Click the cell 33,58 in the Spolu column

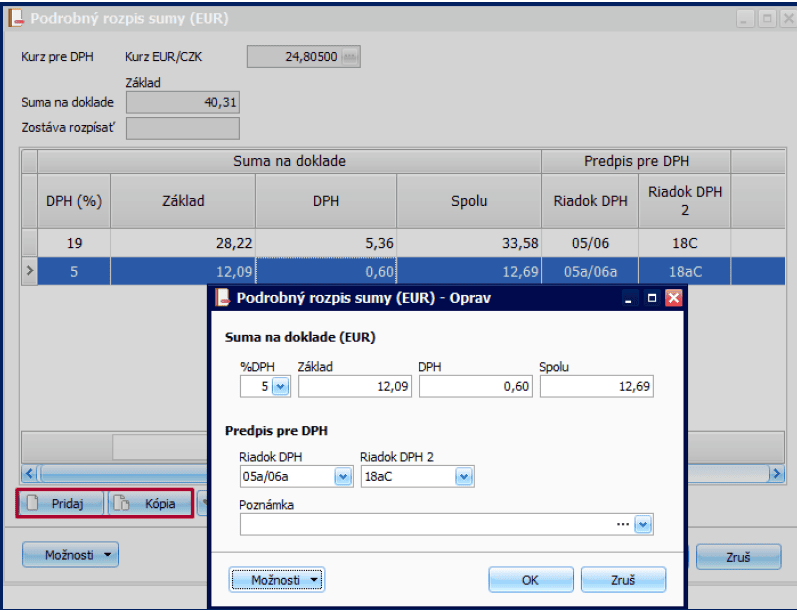click(469, 243)
